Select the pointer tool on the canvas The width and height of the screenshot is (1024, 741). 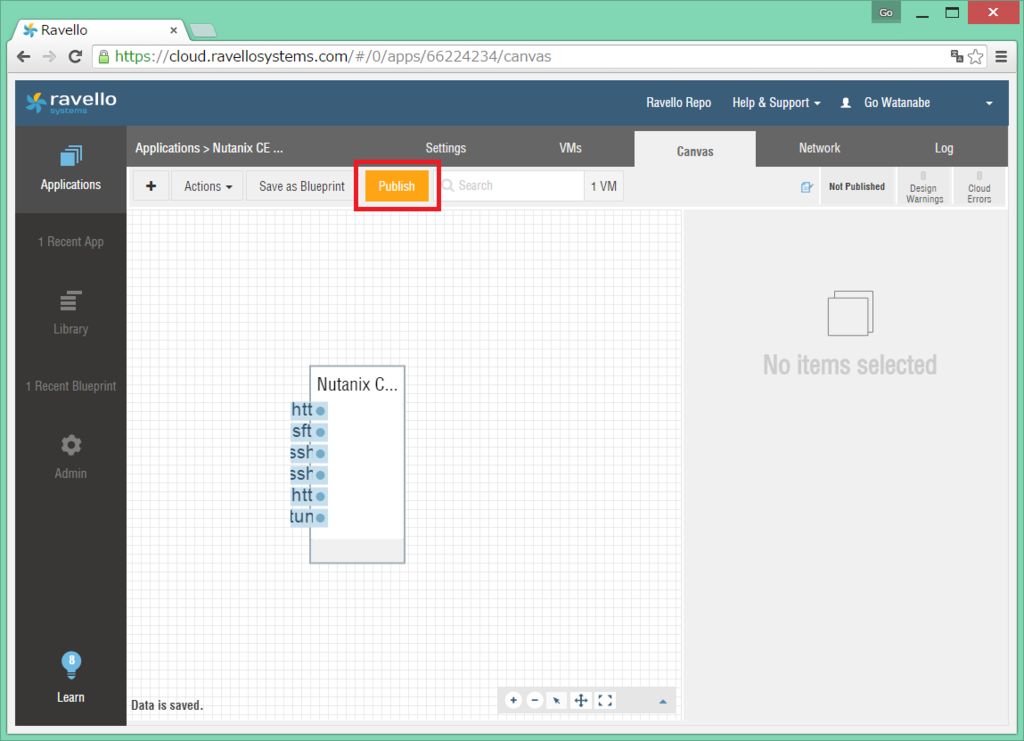556,701
